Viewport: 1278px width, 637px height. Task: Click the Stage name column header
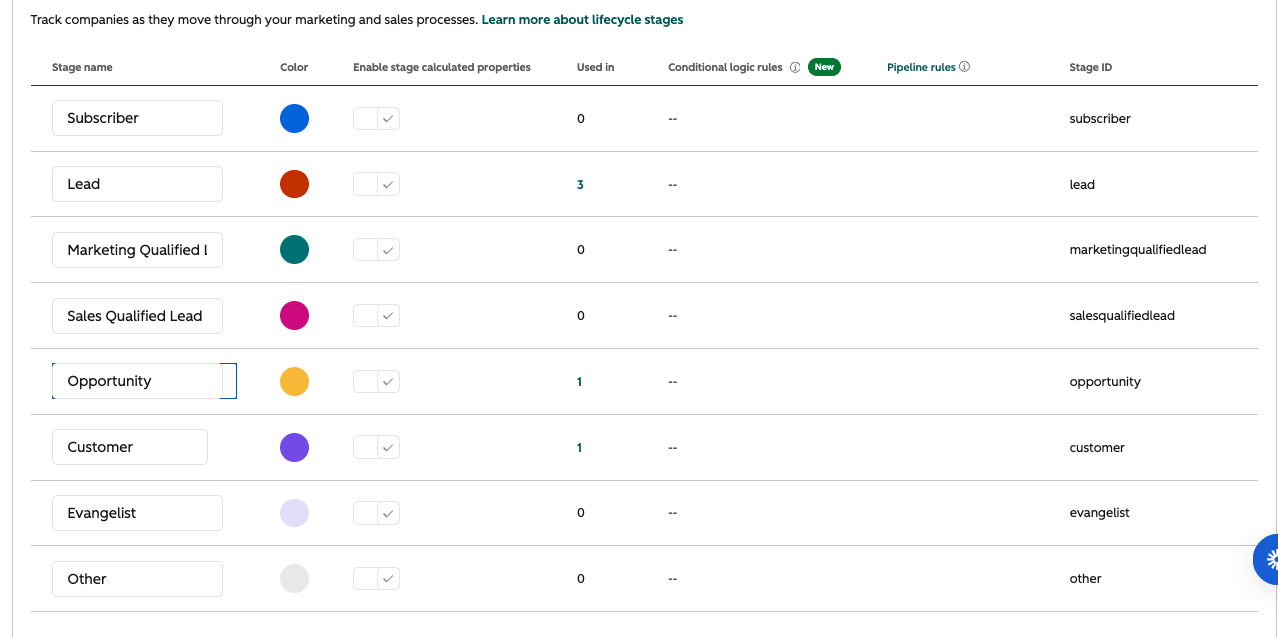point(82,68)
